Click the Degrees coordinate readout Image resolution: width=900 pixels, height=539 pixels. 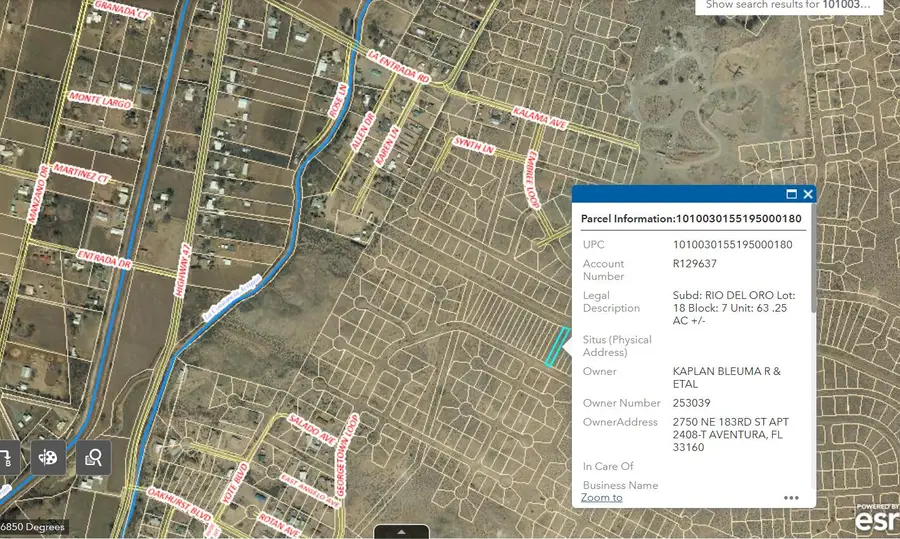coord(34,527)
